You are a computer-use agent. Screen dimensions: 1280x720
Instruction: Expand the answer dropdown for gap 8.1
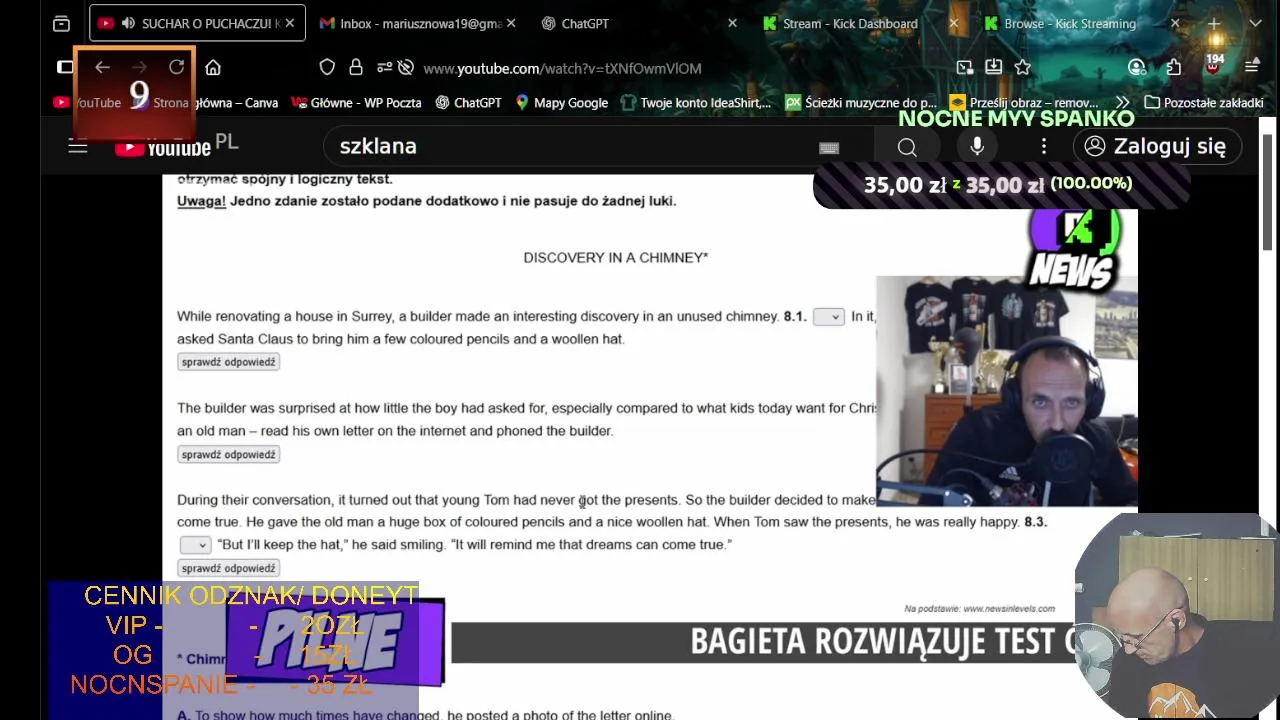828,317
